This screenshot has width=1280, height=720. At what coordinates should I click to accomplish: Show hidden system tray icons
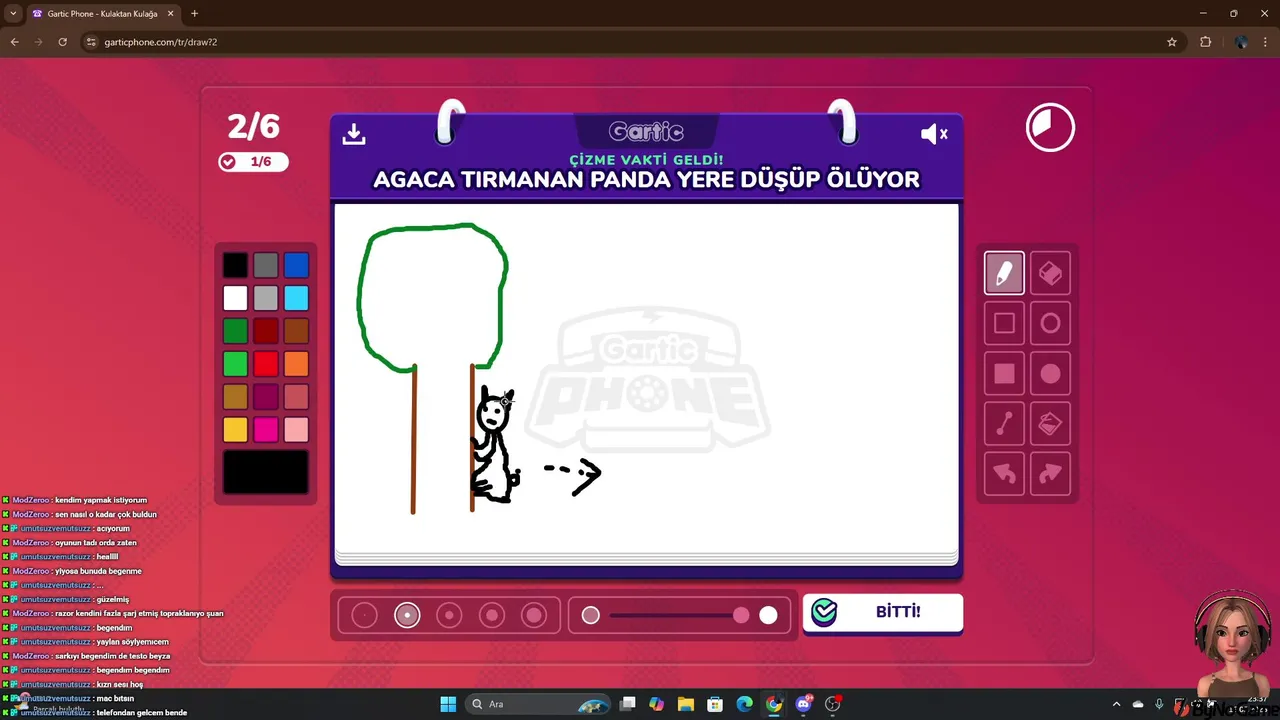point(1116,704)
